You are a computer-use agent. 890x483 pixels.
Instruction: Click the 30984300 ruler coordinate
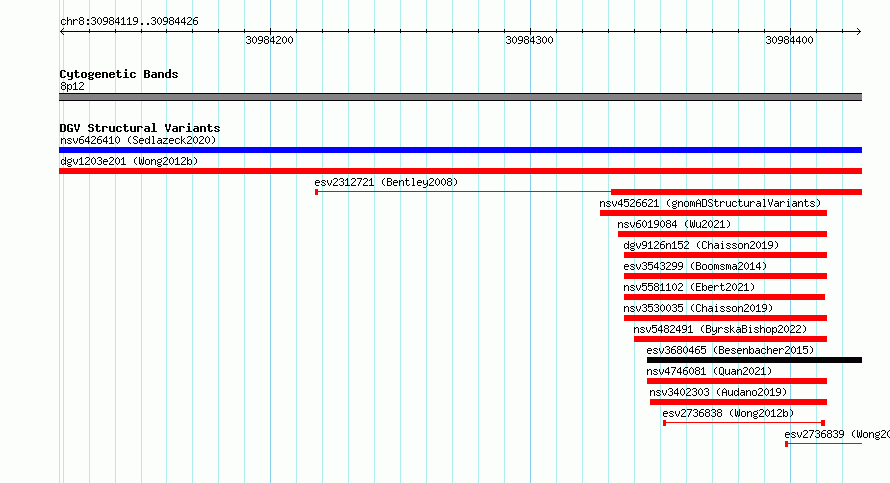click(529, 40)
